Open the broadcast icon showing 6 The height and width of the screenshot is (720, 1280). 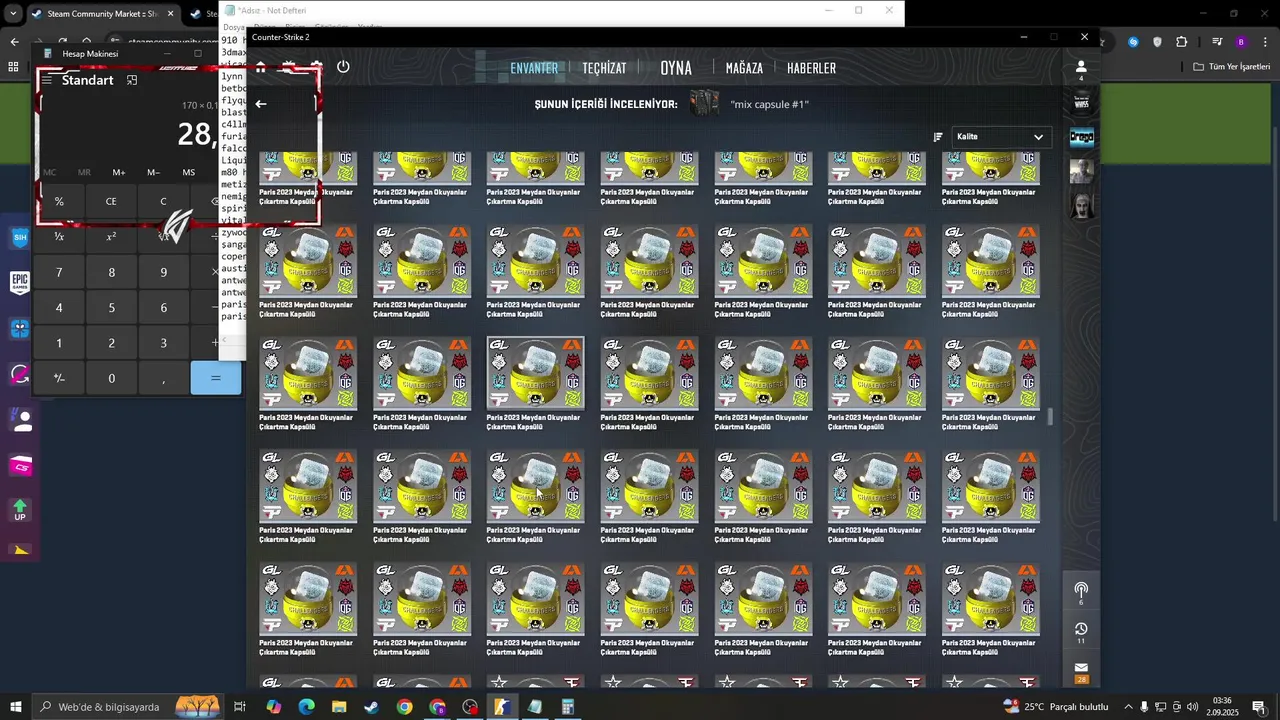click(1081, 592)
